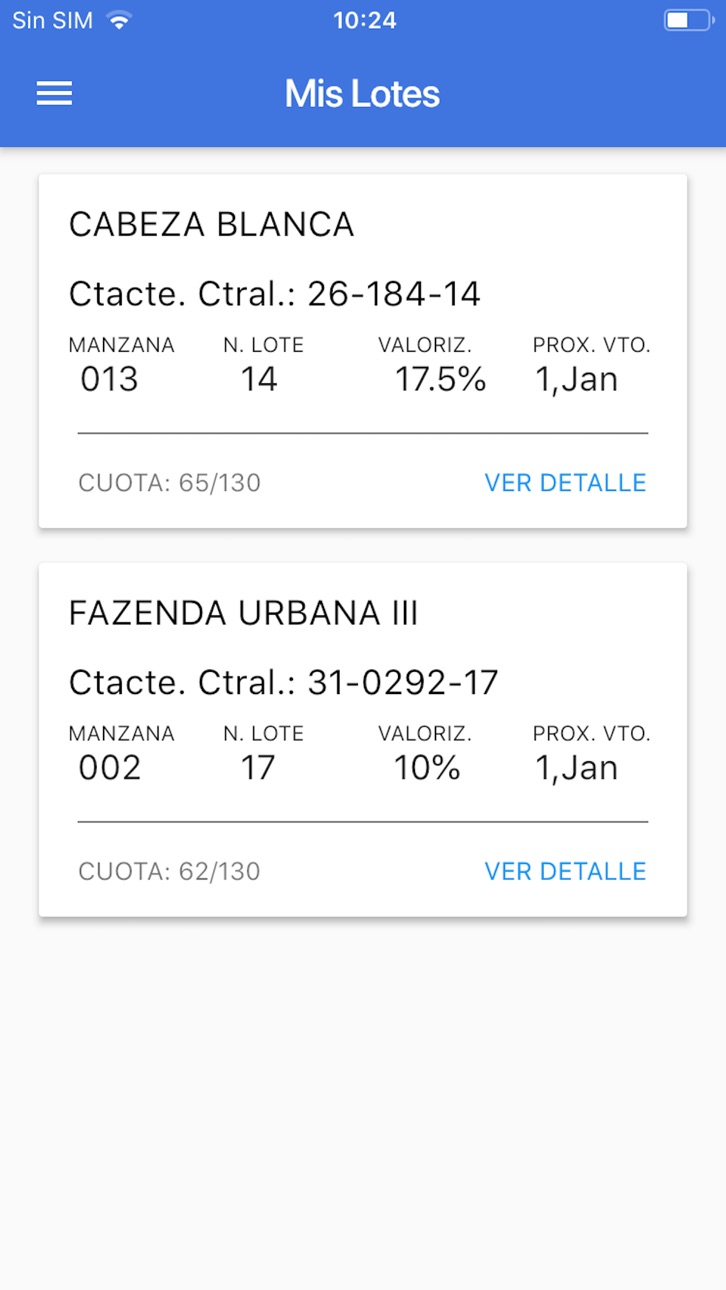Select the CABEZA BLANCA card title

click(x=211, y=225)
